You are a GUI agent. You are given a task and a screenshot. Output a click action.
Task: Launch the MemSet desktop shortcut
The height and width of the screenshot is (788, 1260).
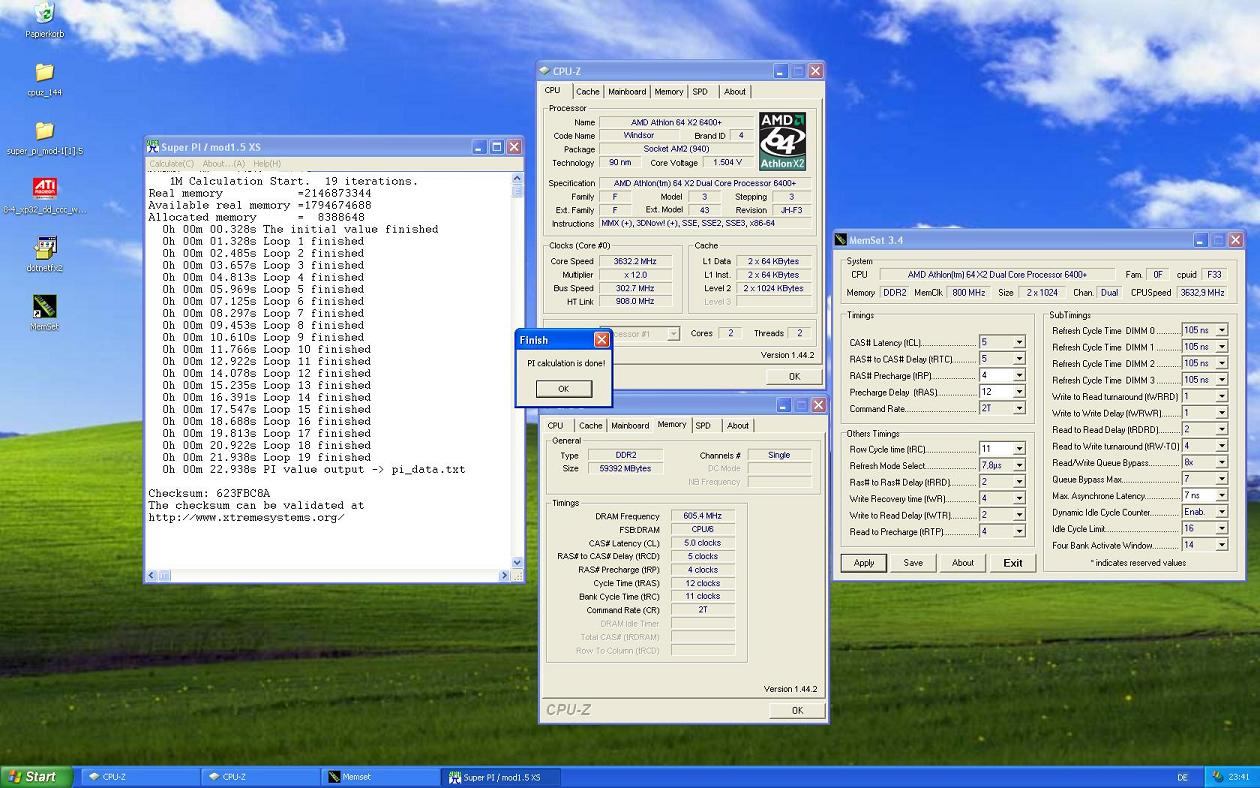pos(44,306)
